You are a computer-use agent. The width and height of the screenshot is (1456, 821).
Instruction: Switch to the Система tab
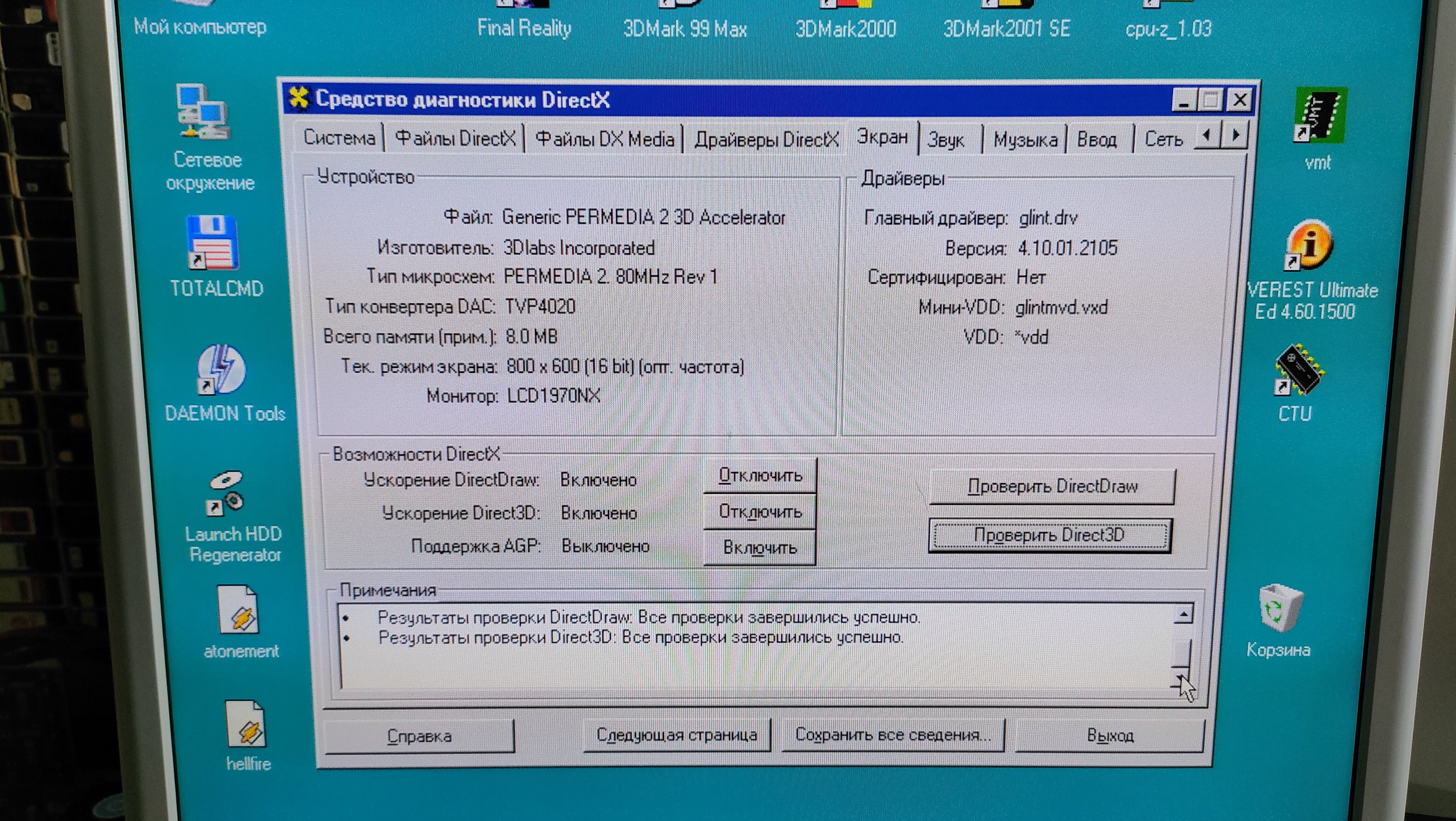point(339,138)
